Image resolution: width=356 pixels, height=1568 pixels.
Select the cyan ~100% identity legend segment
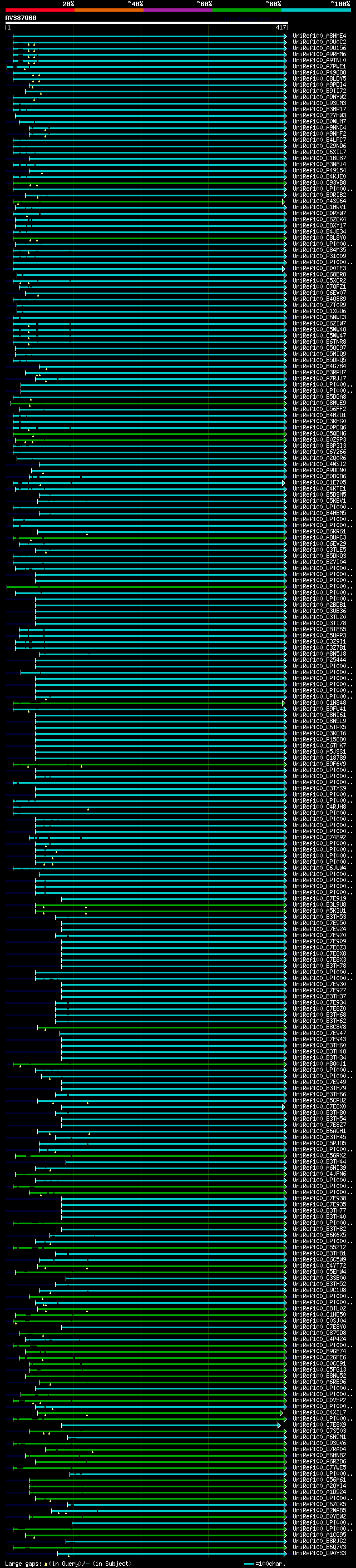pyautogui.click(x=317, y=10)
